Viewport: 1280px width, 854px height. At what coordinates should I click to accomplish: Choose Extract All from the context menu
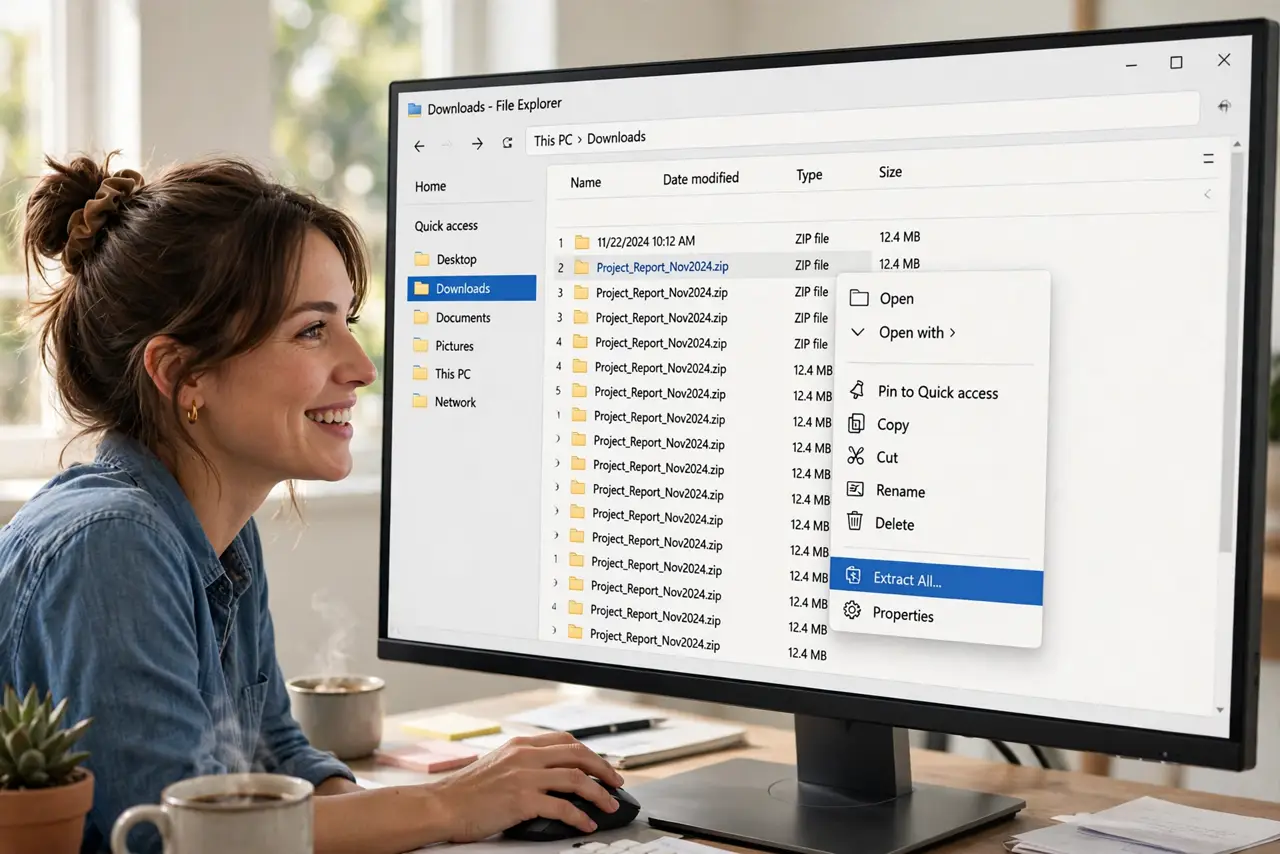[936, 581]
